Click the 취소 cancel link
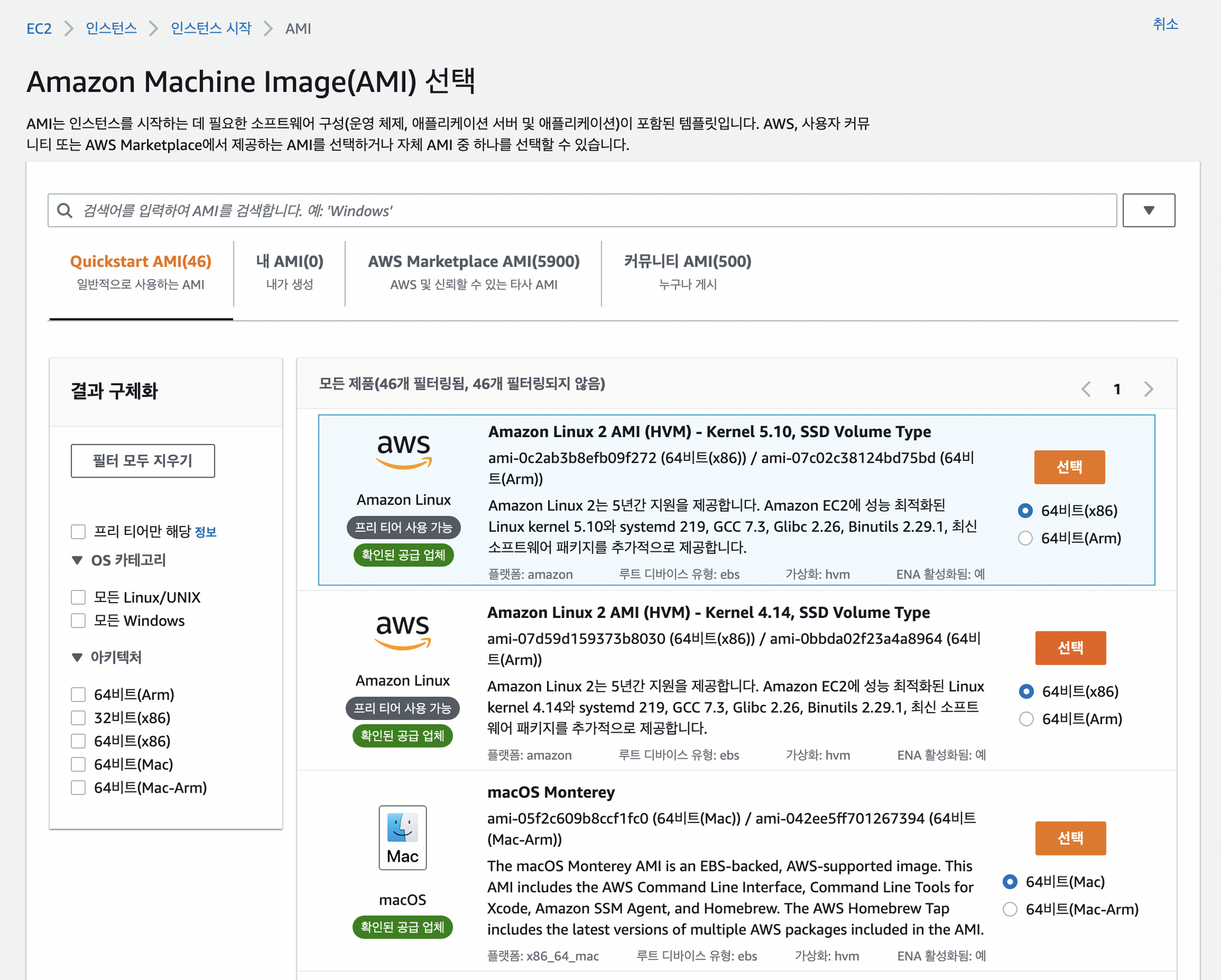 point(1165,24)
